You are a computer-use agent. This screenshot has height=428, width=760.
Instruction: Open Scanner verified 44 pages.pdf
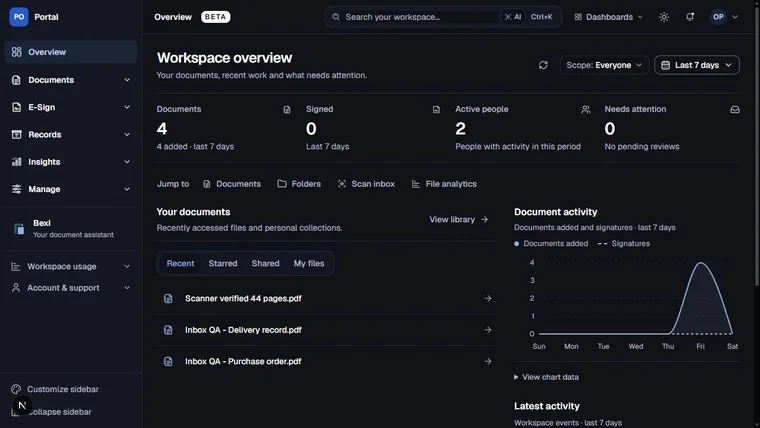point(326,299)
